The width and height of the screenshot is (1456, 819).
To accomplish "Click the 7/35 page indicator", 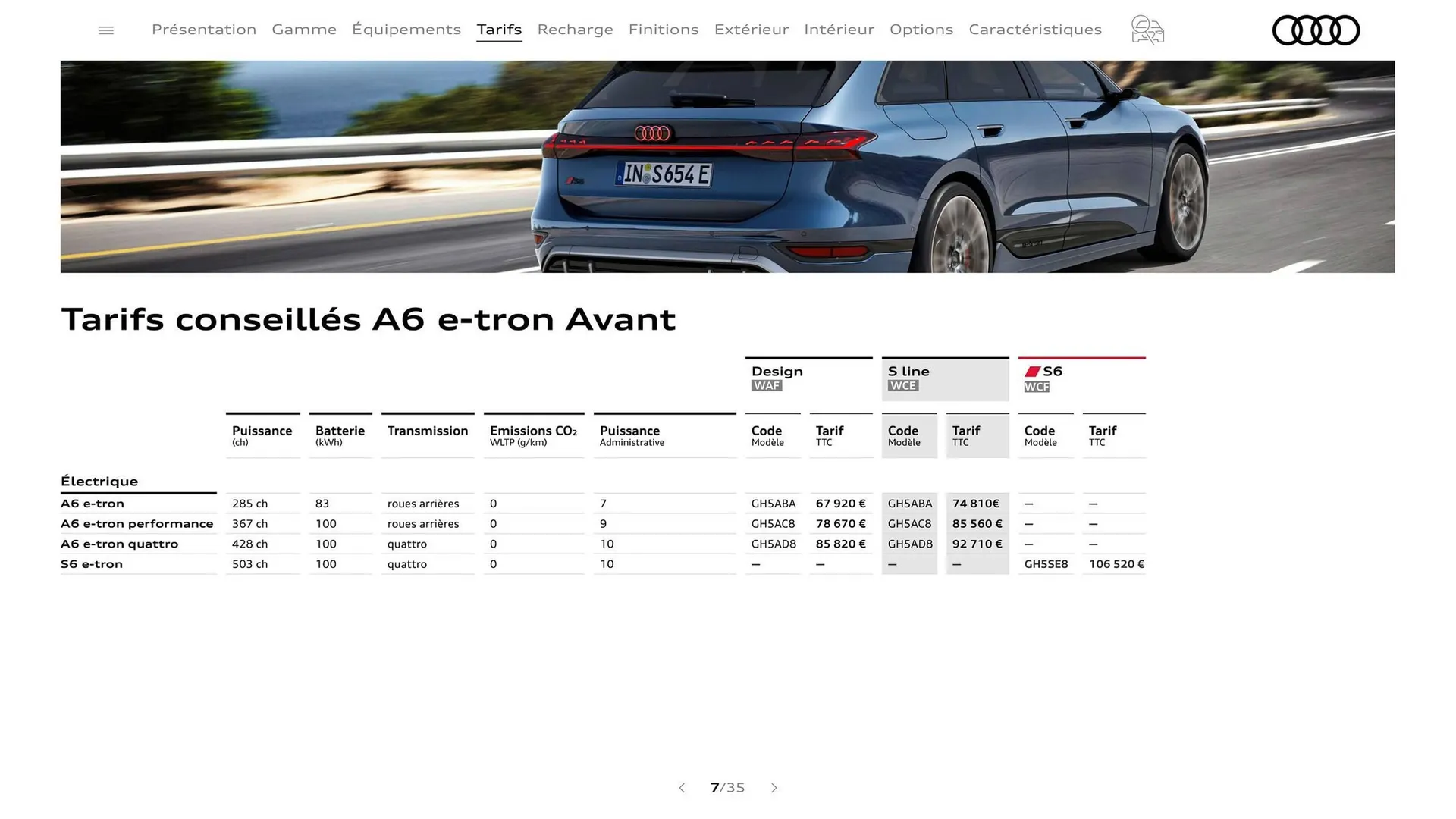I will coord(727,788).
